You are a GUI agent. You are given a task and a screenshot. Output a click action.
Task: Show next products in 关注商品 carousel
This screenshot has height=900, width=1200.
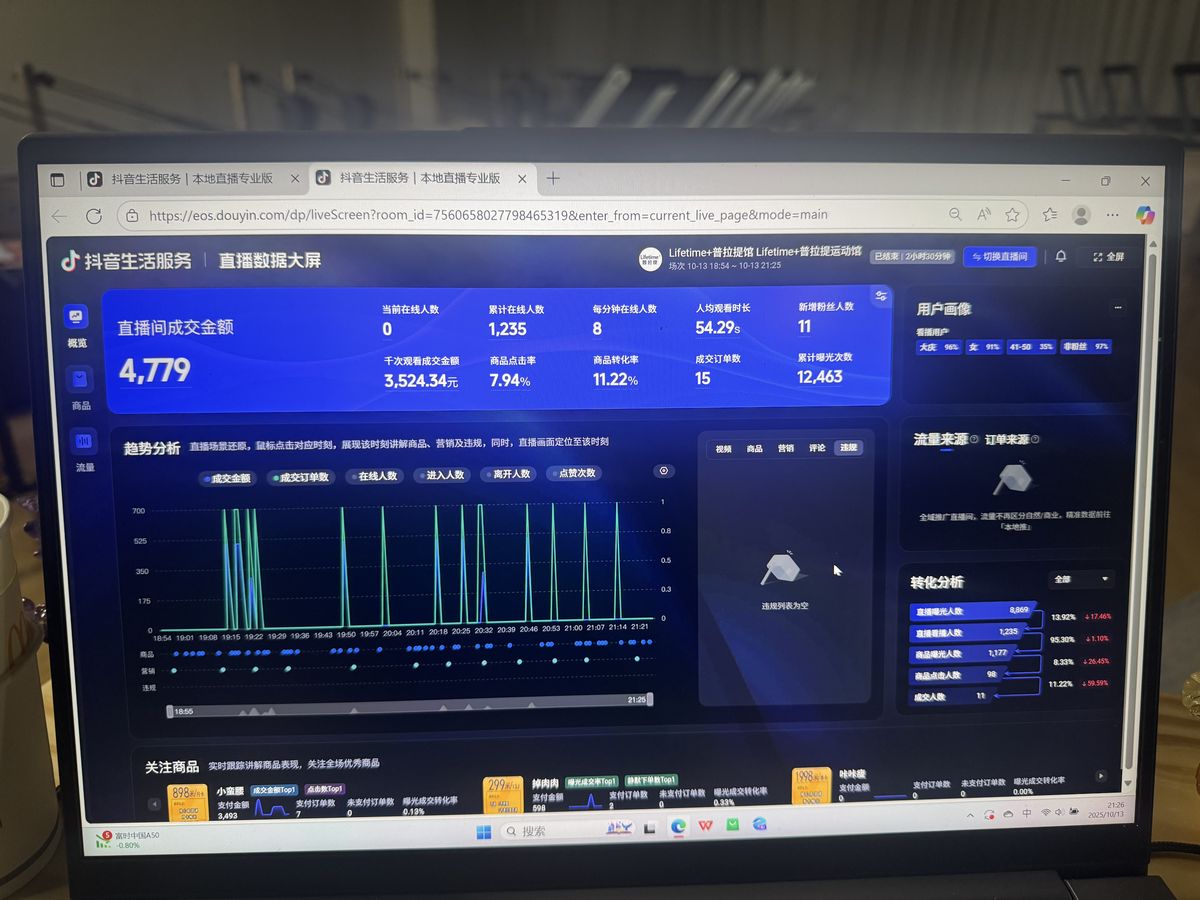point(1101,775)
